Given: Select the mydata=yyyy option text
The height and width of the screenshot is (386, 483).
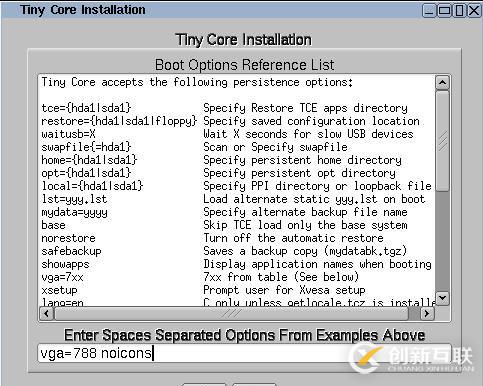Looking at the screenshot, I should coord(74,212).
